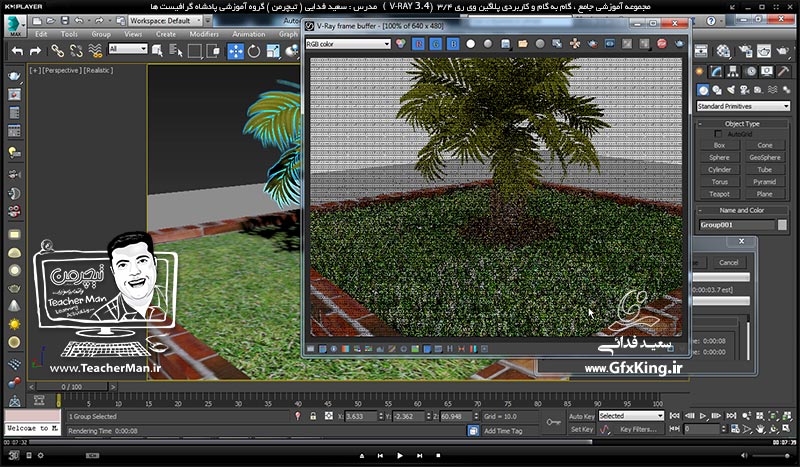
Task: Click the Undo arrow in the main toolbar
Action: 17,51
